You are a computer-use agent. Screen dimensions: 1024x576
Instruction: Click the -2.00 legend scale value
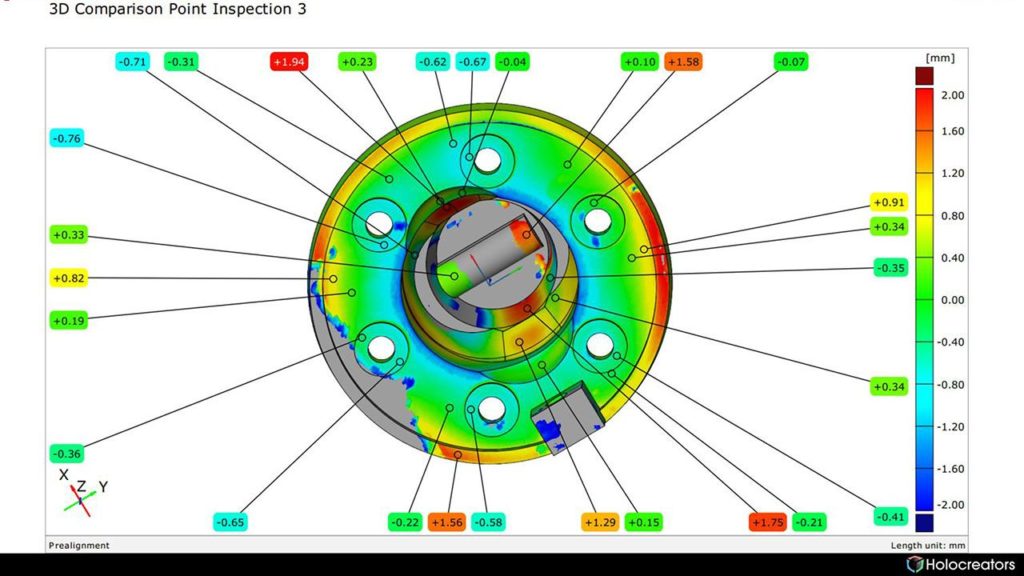(950, 505)
